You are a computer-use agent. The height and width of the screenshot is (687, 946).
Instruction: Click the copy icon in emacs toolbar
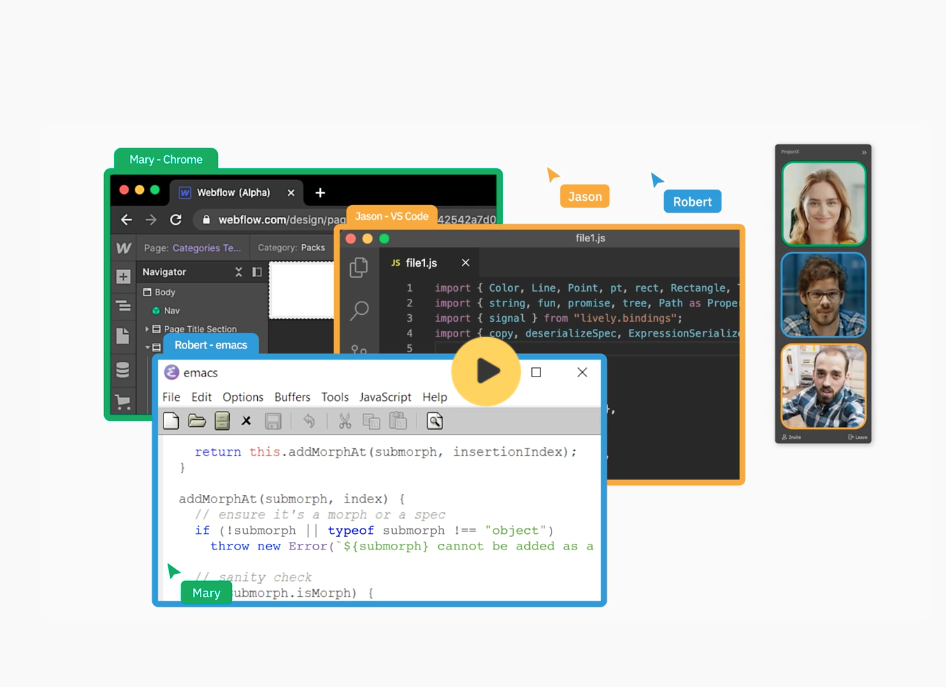tap(371, 421)
